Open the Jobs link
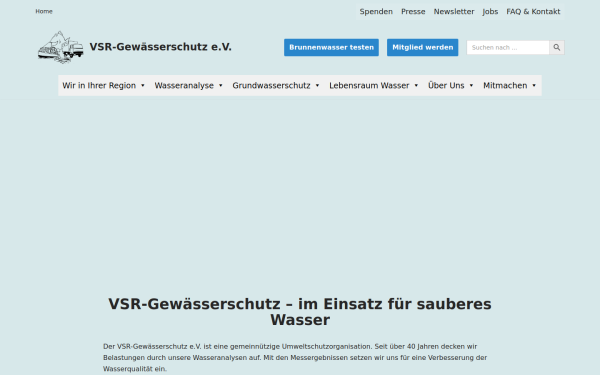The image size is (600, 375). (x=490, y=11)
